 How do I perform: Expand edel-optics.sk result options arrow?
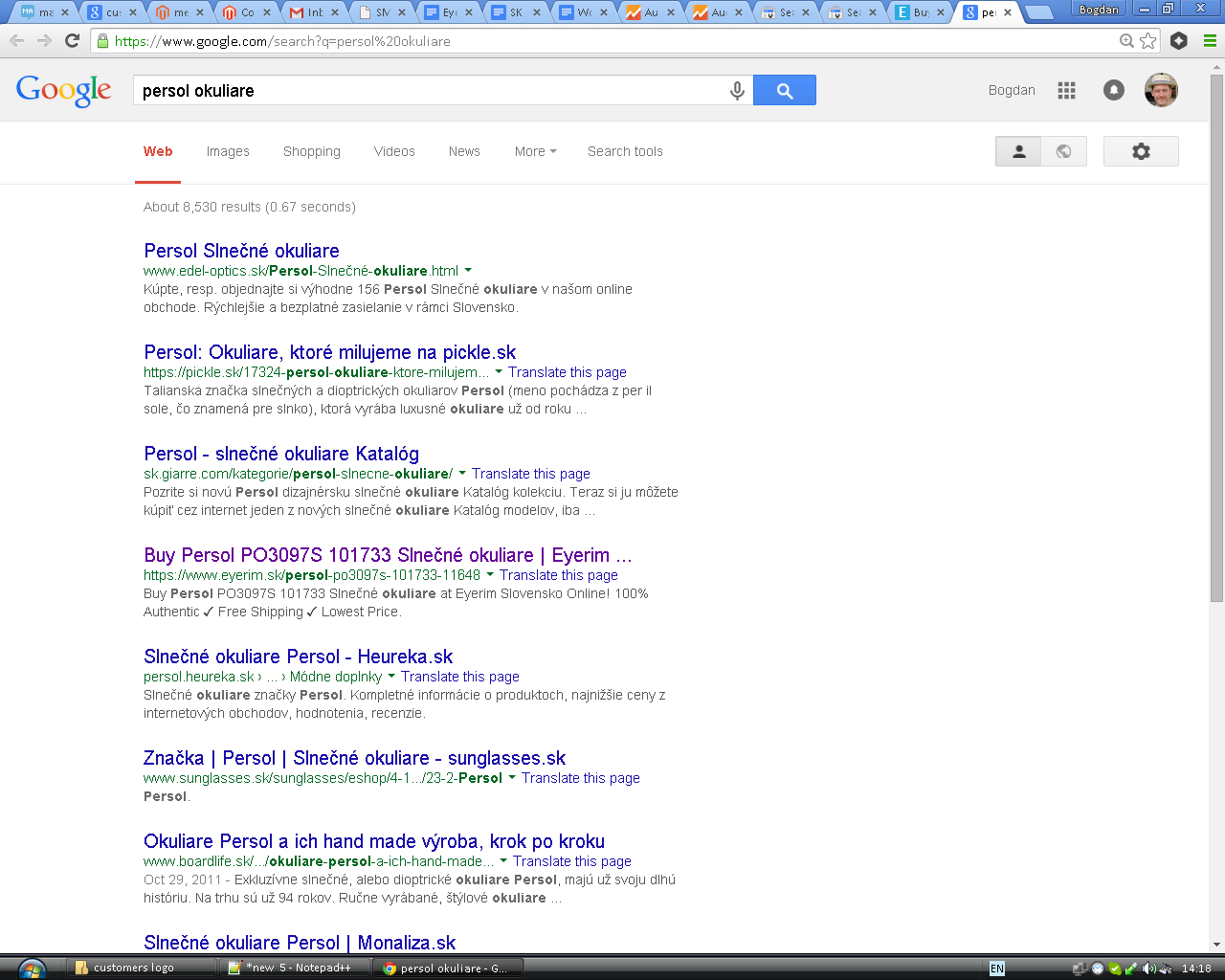tap(468, 271)
